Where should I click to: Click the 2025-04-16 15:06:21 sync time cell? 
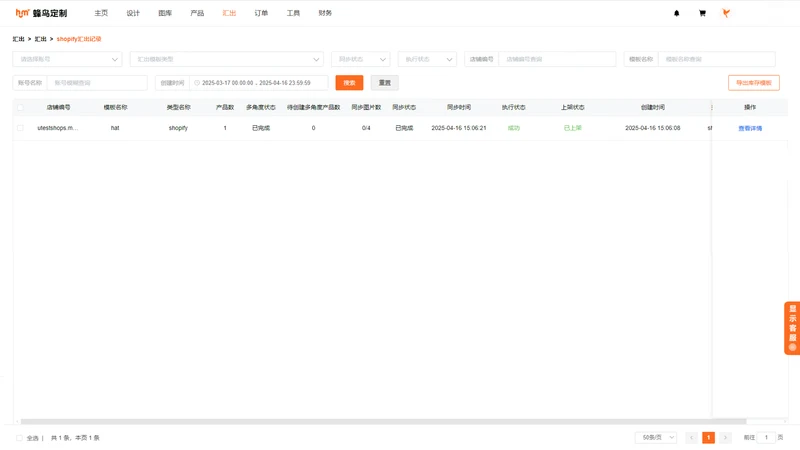pos(459,128)
